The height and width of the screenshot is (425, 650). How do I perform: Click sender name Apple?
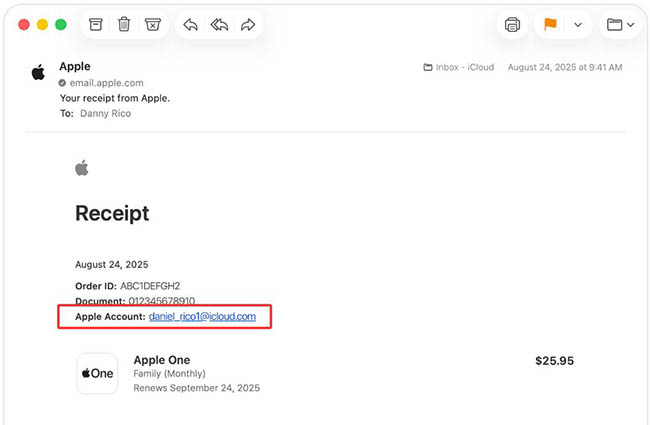click(75, 66)
